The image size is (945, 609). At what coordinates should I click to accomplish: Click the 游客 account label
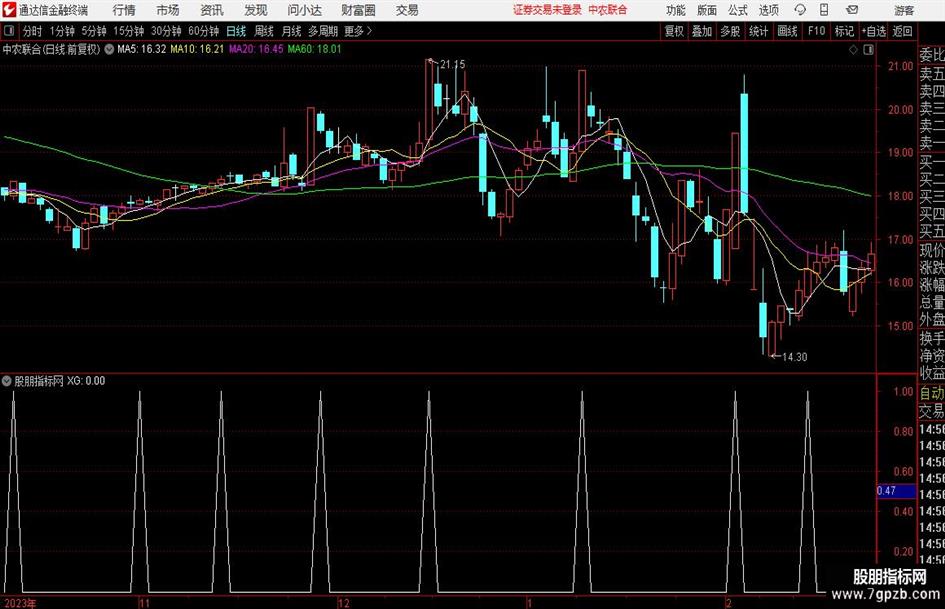(904, 10)
